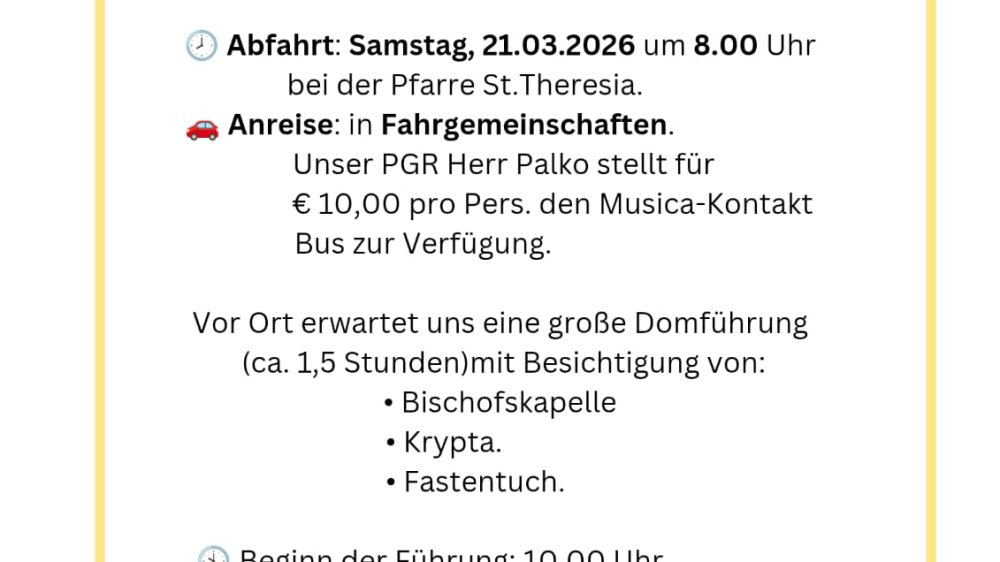
Task: Click the bold word Fahrgemeinschaften
Action: [524, 125]
